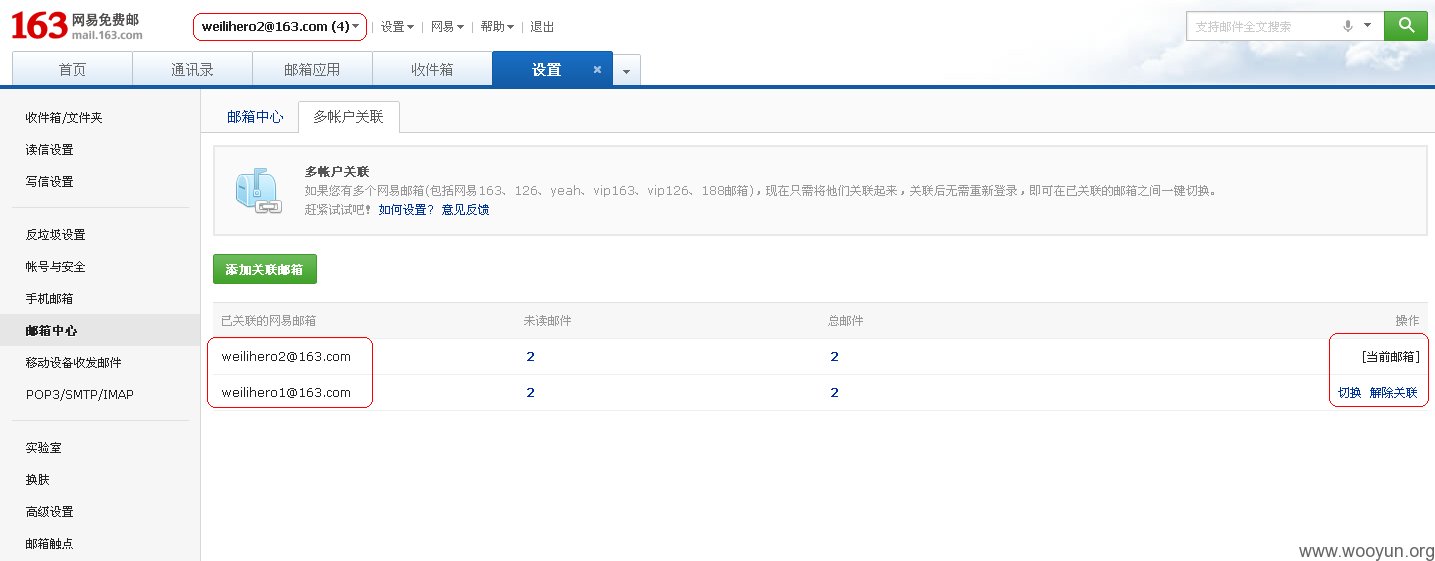Click the microphone voice search icon

click(x=1348, y=26)
